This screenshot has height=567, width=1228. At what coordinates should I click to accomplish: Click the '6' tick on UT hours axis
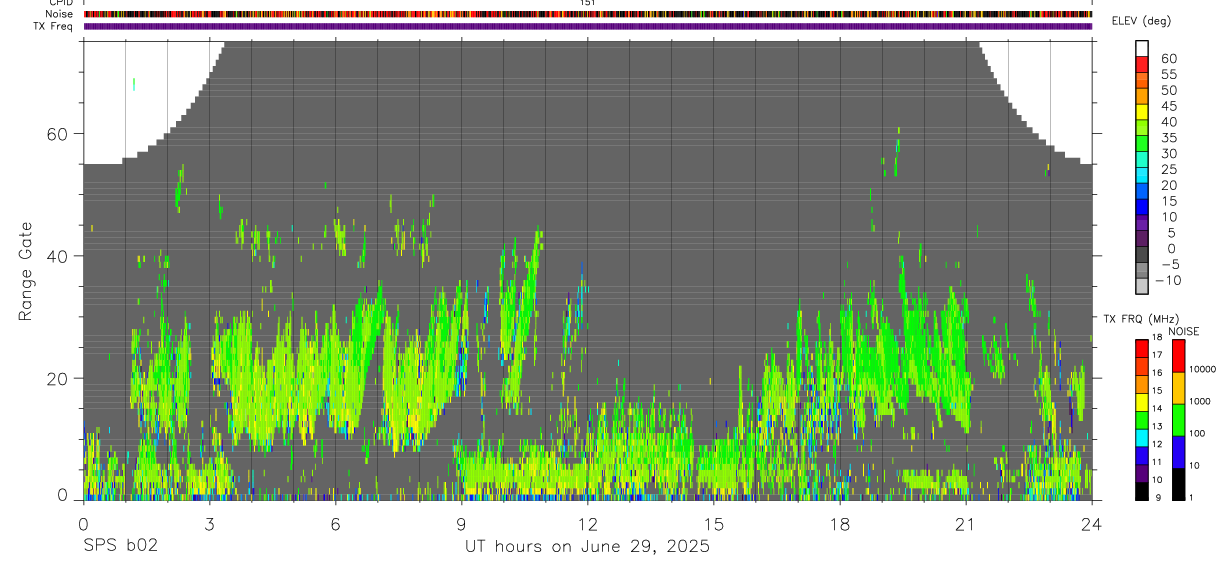[x=335, y=524]
